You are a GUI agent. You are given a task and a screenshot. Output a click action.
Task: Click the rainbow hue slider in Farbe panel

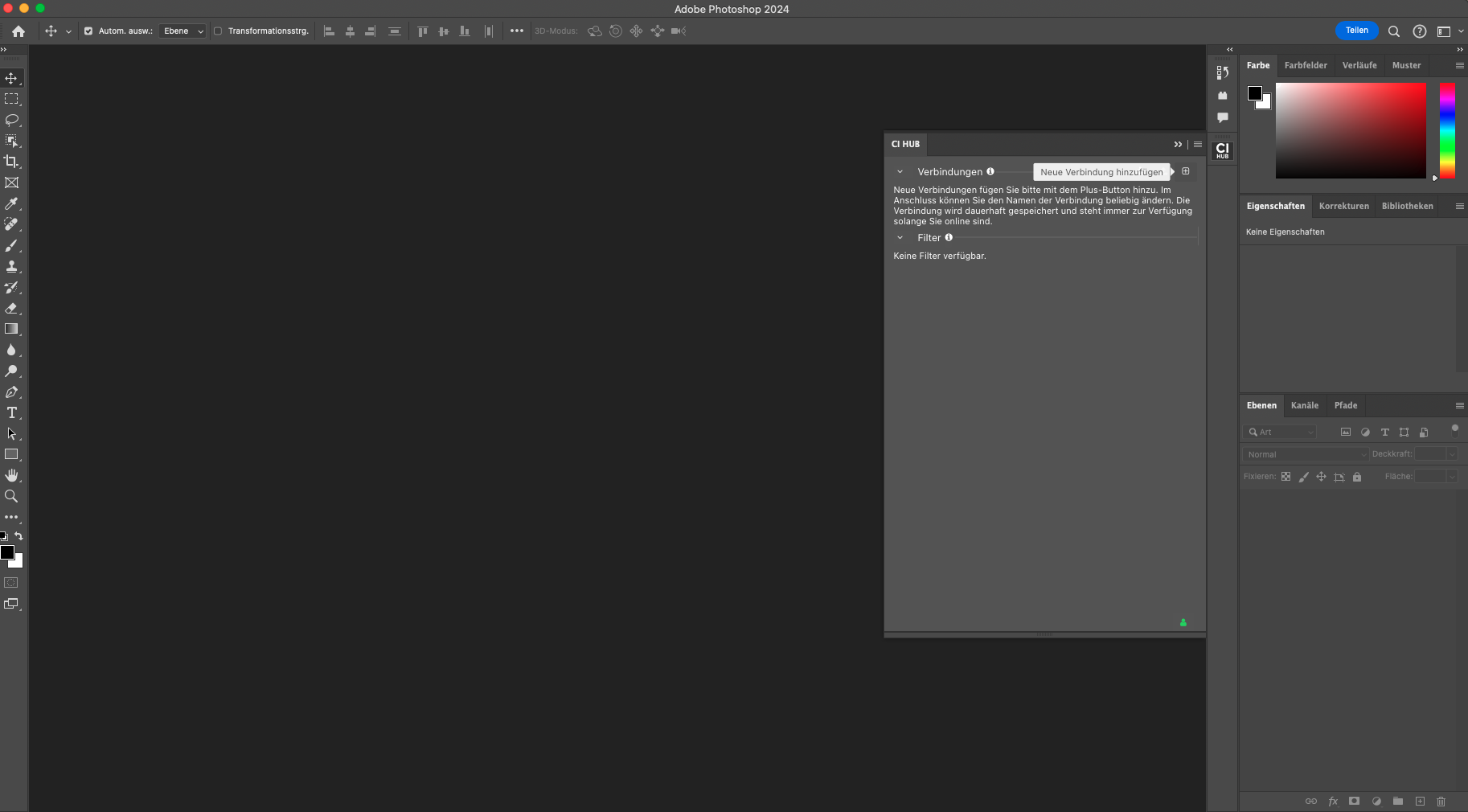click(x=1447, y=130)
